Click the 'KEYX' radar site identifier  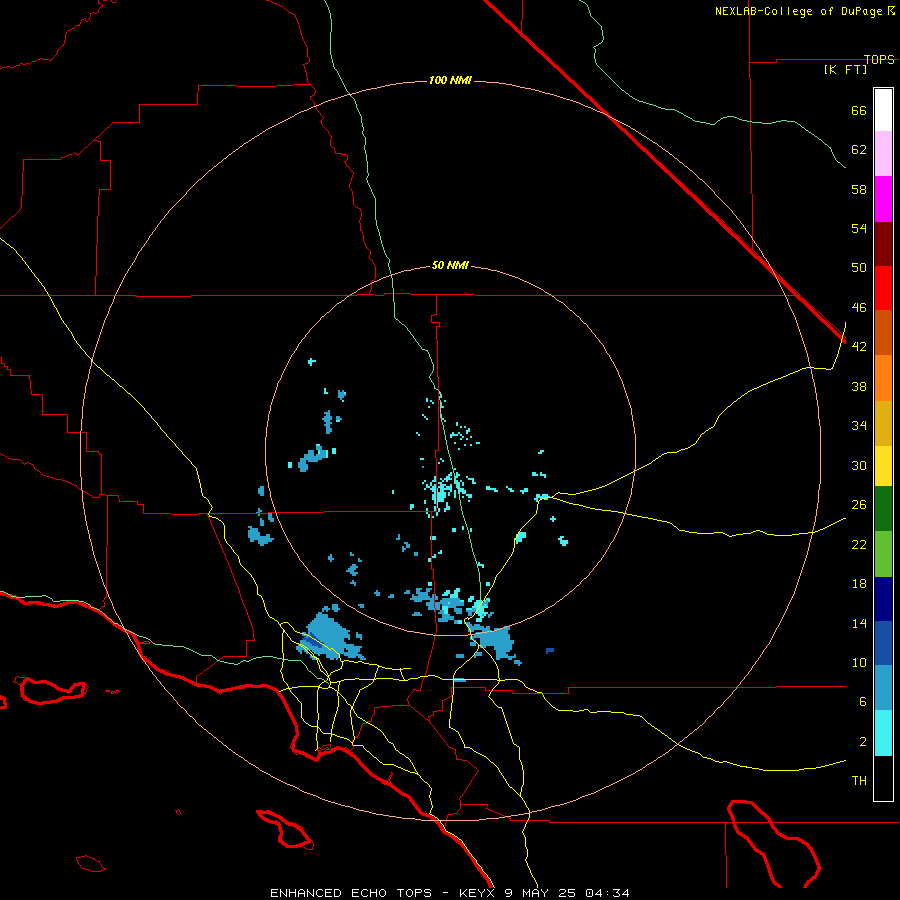coord(477,893)
